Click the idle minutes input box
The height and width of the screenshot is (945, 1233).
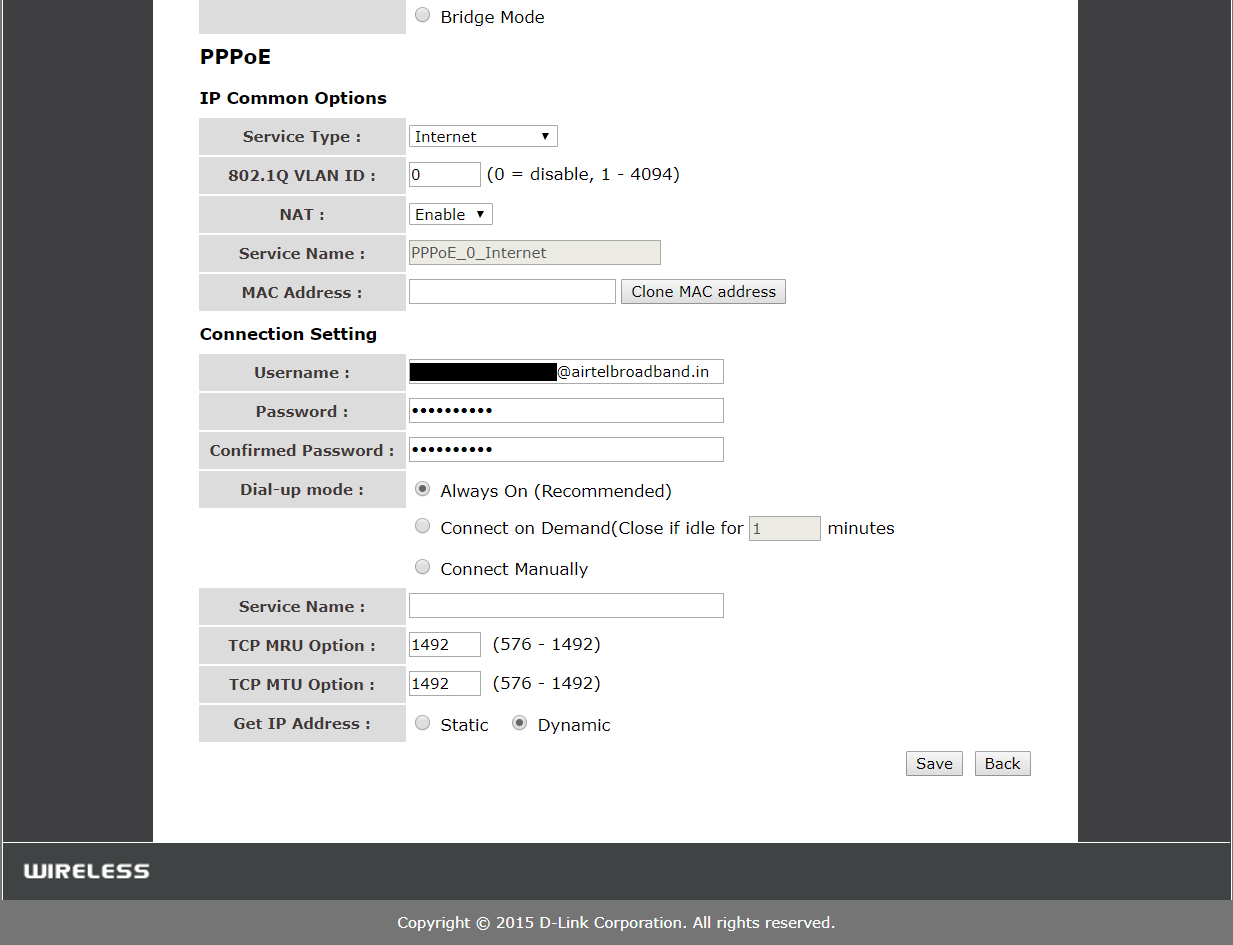[784, 528]
